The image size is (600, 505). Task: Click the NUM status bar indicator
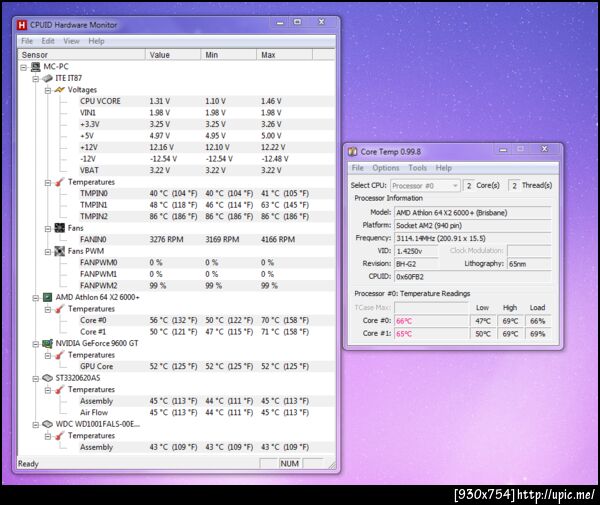pyautogui.click(x=290, y=464)
